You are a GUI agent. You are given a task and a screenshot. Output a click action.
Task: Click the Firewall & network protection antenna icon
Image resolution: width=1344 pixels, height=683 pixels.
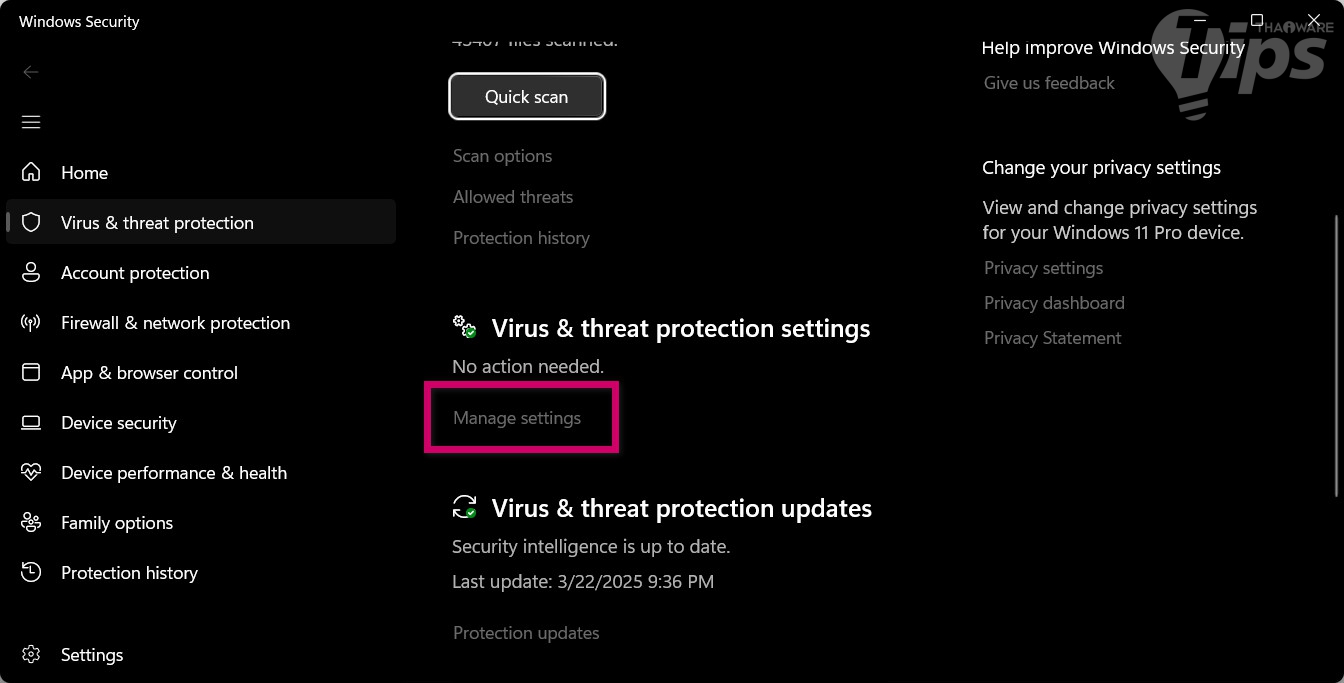[31, 322]
